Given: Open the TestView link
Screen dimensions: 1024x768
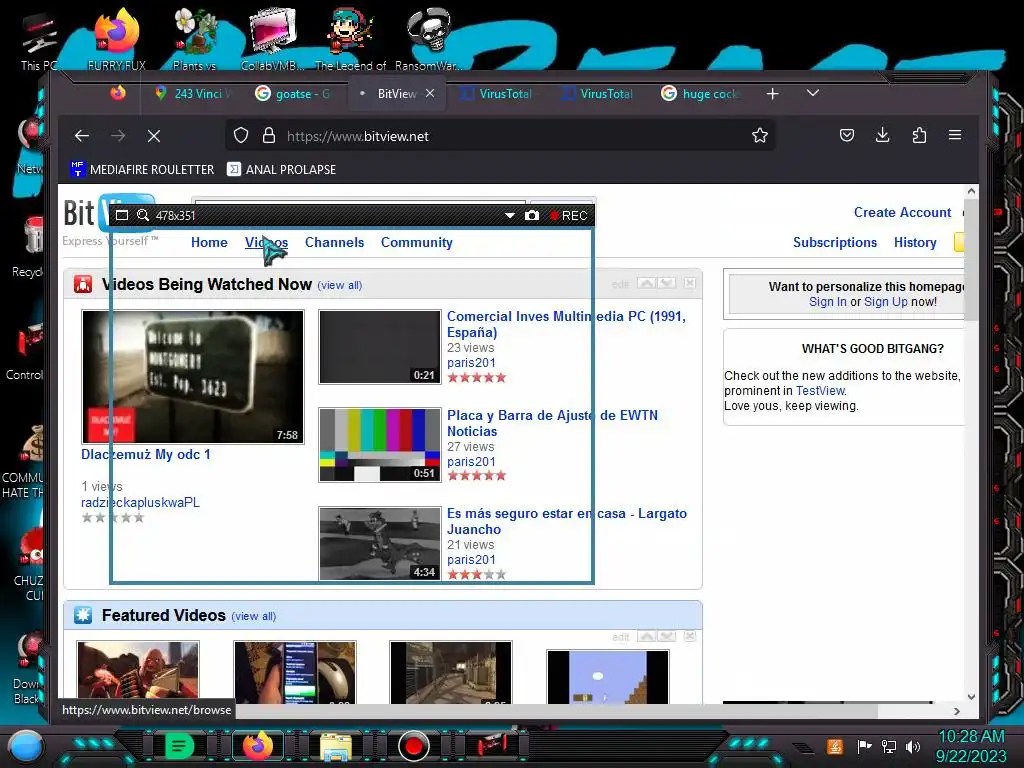Looking at the screenshot, I should [820, 391].
